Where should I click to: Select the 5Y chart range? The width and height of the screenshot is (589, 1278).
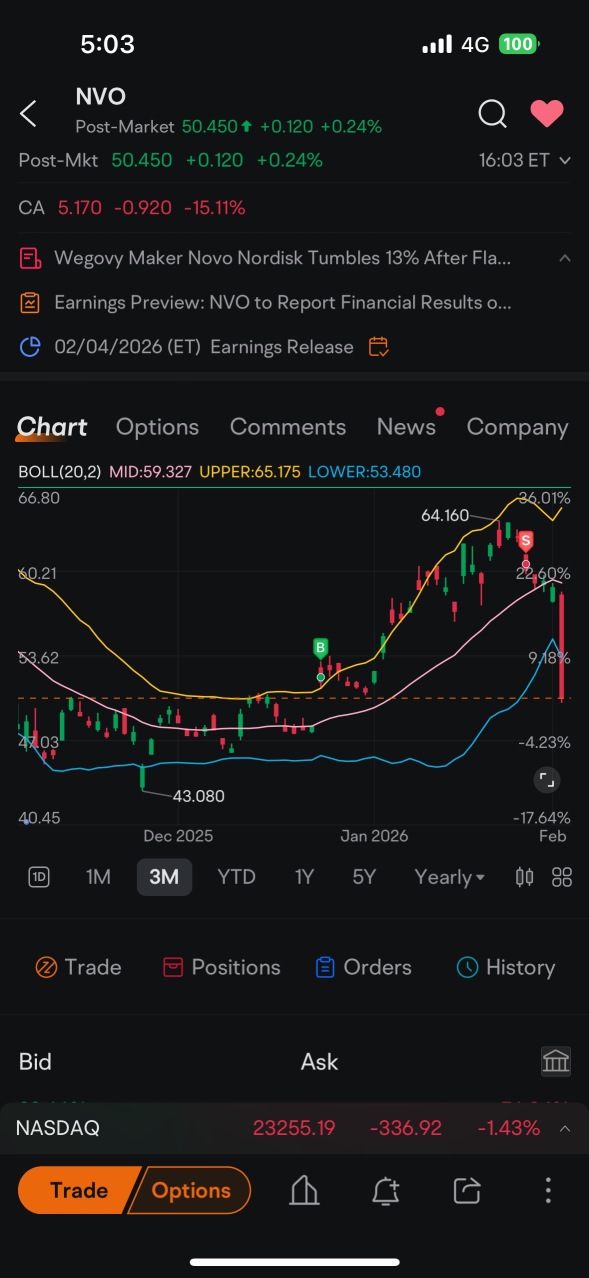click(364, 877)
